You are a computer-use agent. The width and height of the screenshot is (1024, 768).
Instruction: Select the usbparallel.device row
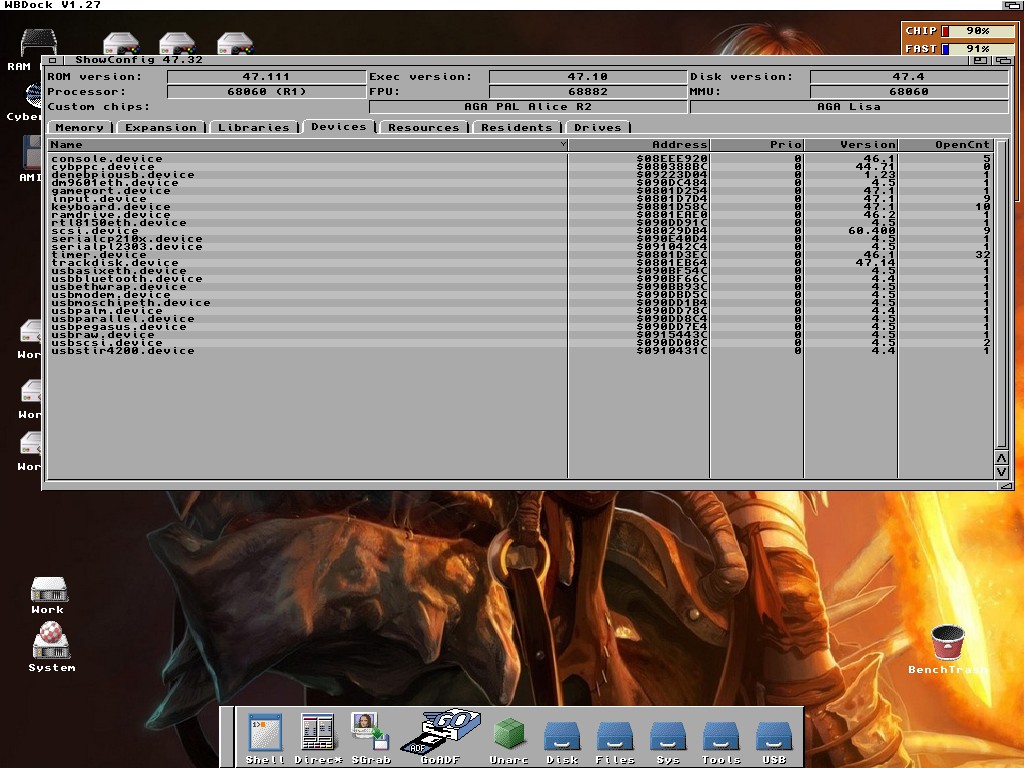point(520,319)
